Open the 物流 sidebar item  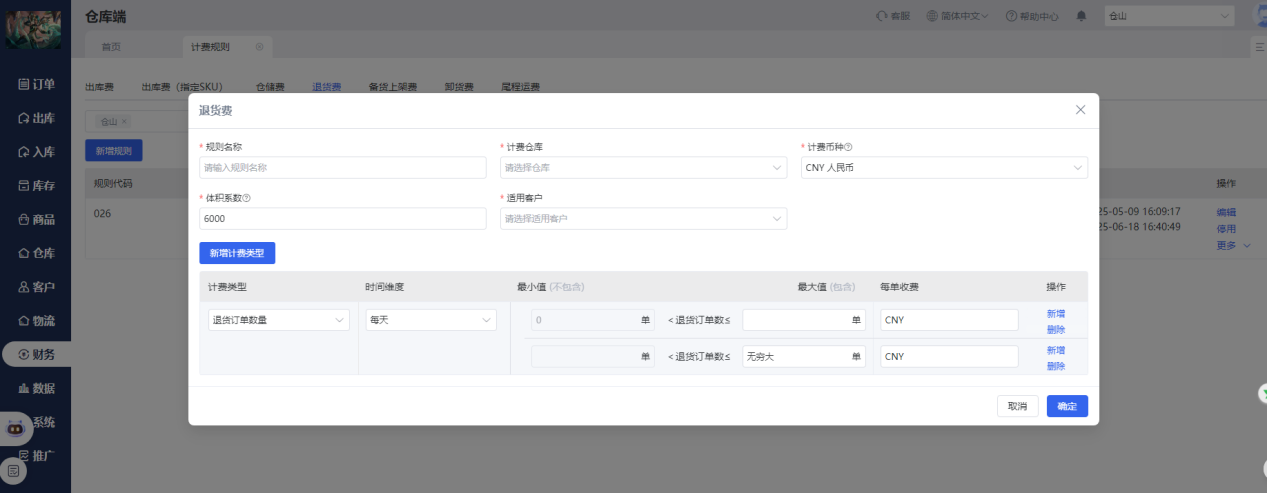[x=36, y=321]
